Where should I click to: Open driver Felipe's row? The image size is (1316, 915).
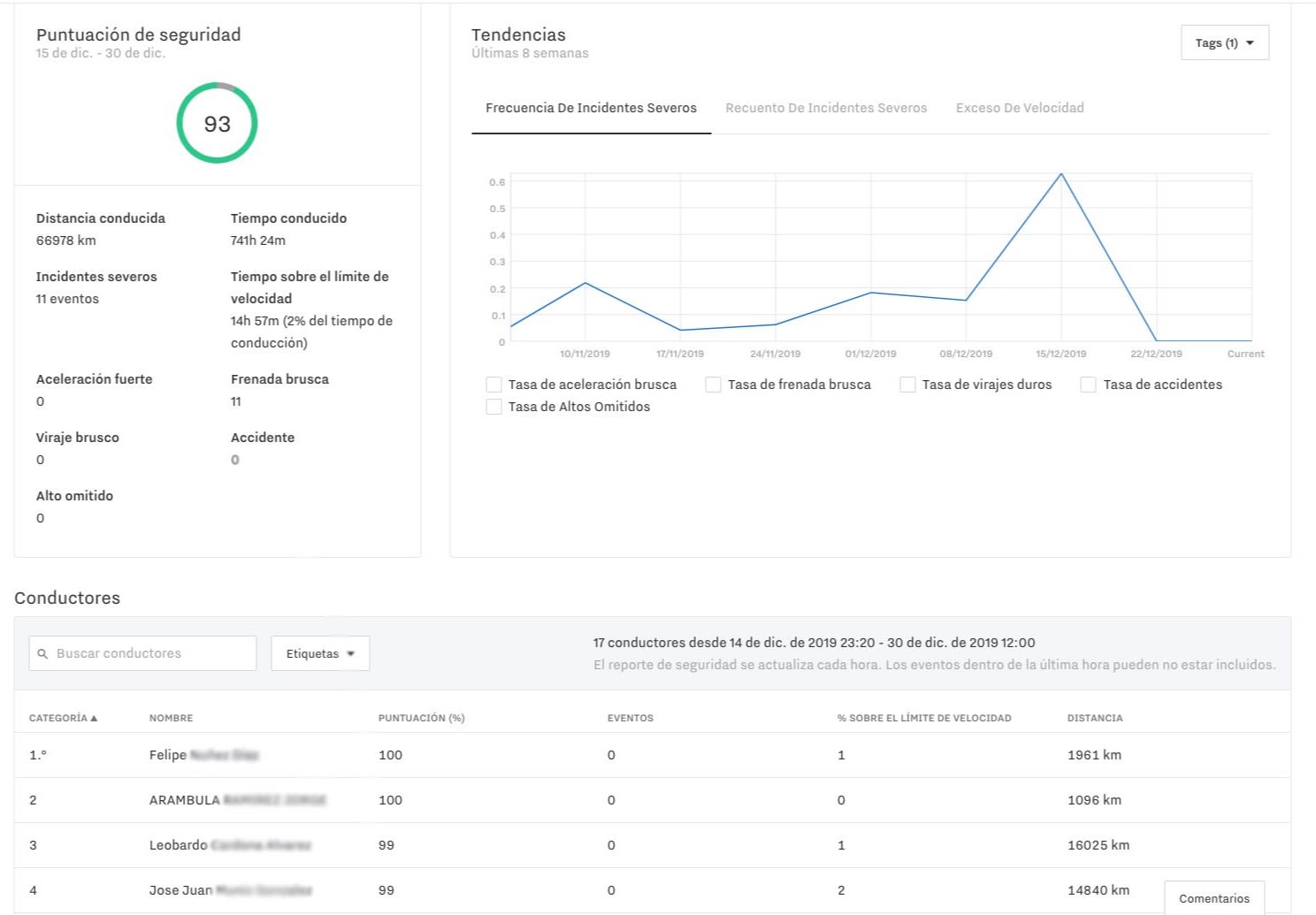click(652, 755)
